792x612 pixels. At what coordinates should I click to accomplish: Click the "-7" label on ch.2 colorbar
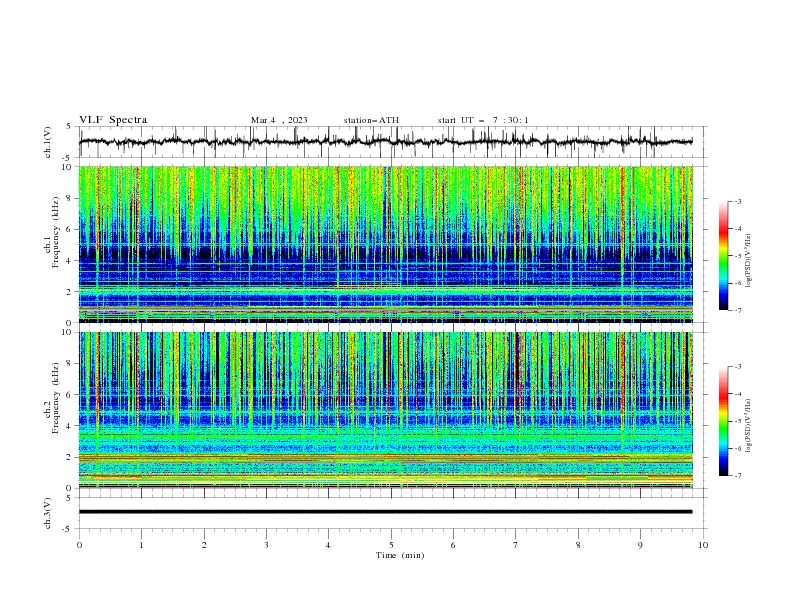[738, 476]
